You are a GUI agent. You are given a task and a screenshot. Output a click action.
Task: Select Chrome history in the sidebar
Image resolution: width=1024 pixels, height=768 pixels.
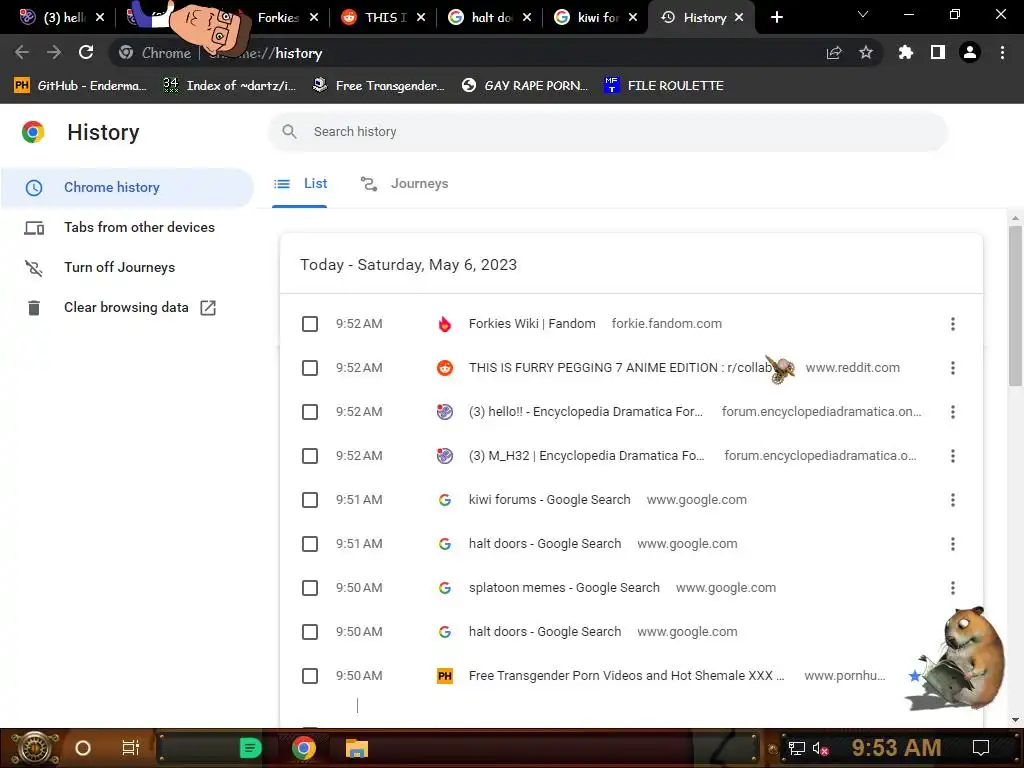127,187
